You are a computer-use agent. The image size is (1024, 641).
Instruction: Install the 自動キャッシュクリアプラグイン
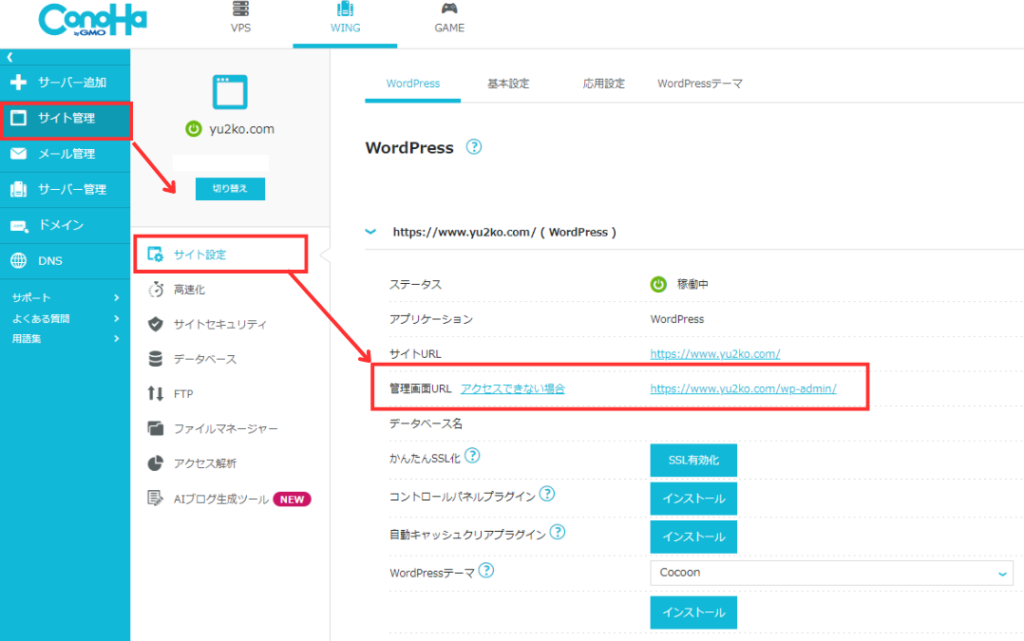coord(694,537)
